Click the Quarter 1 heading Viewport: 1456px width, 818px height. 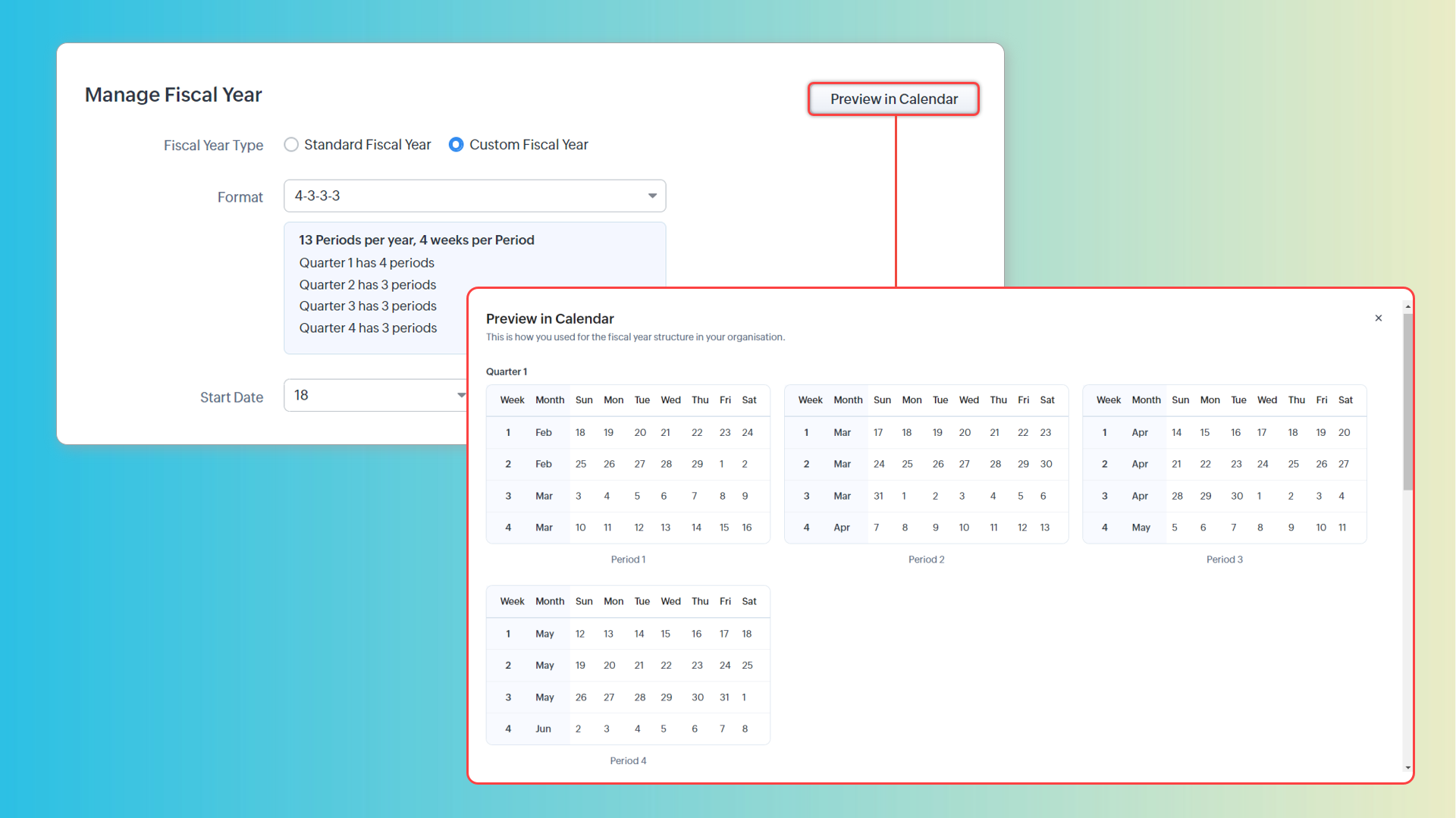(507, 371)
